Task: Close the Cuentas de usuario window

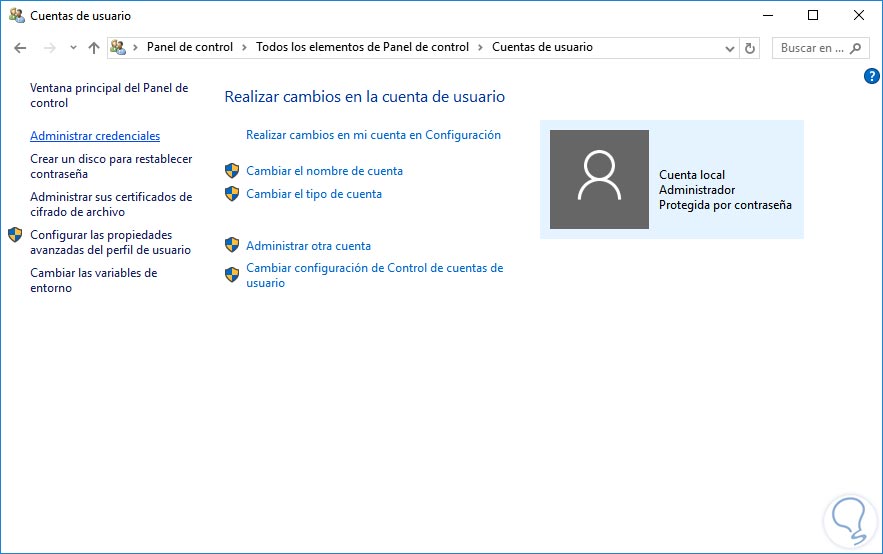Action: (859, 15)
